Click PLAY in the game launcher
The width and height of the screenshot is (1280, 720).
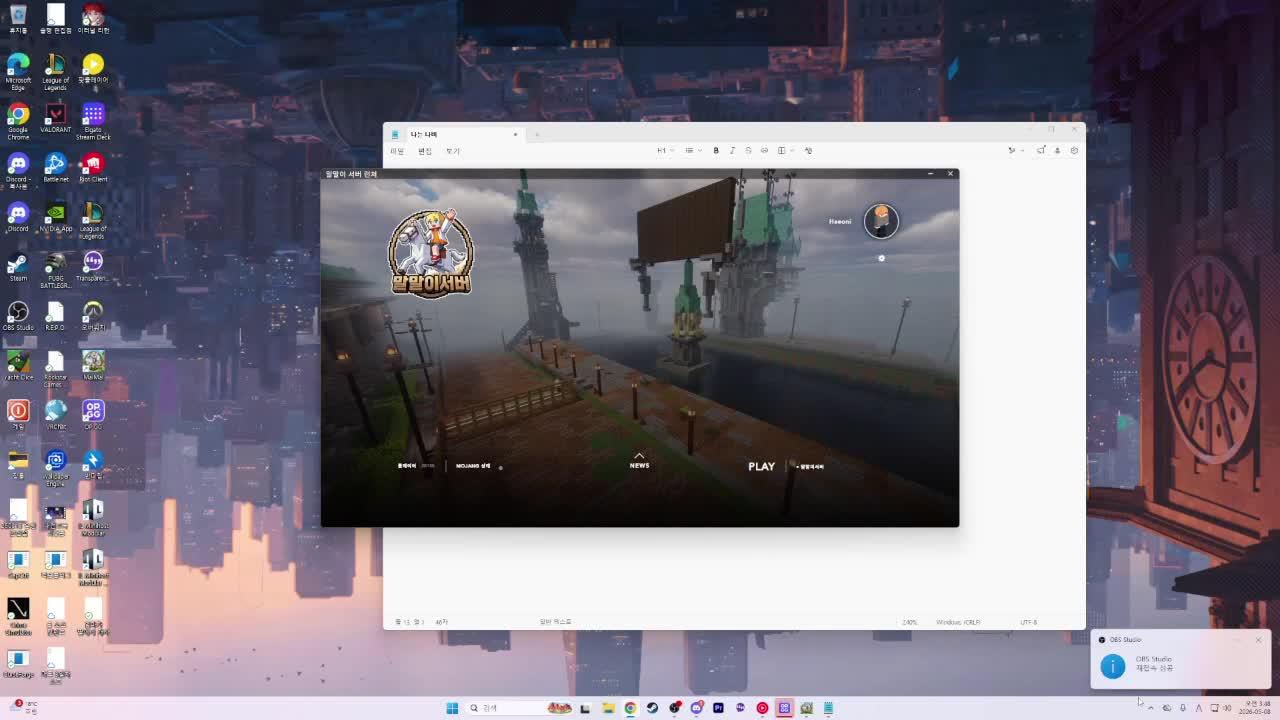(761, 466)
